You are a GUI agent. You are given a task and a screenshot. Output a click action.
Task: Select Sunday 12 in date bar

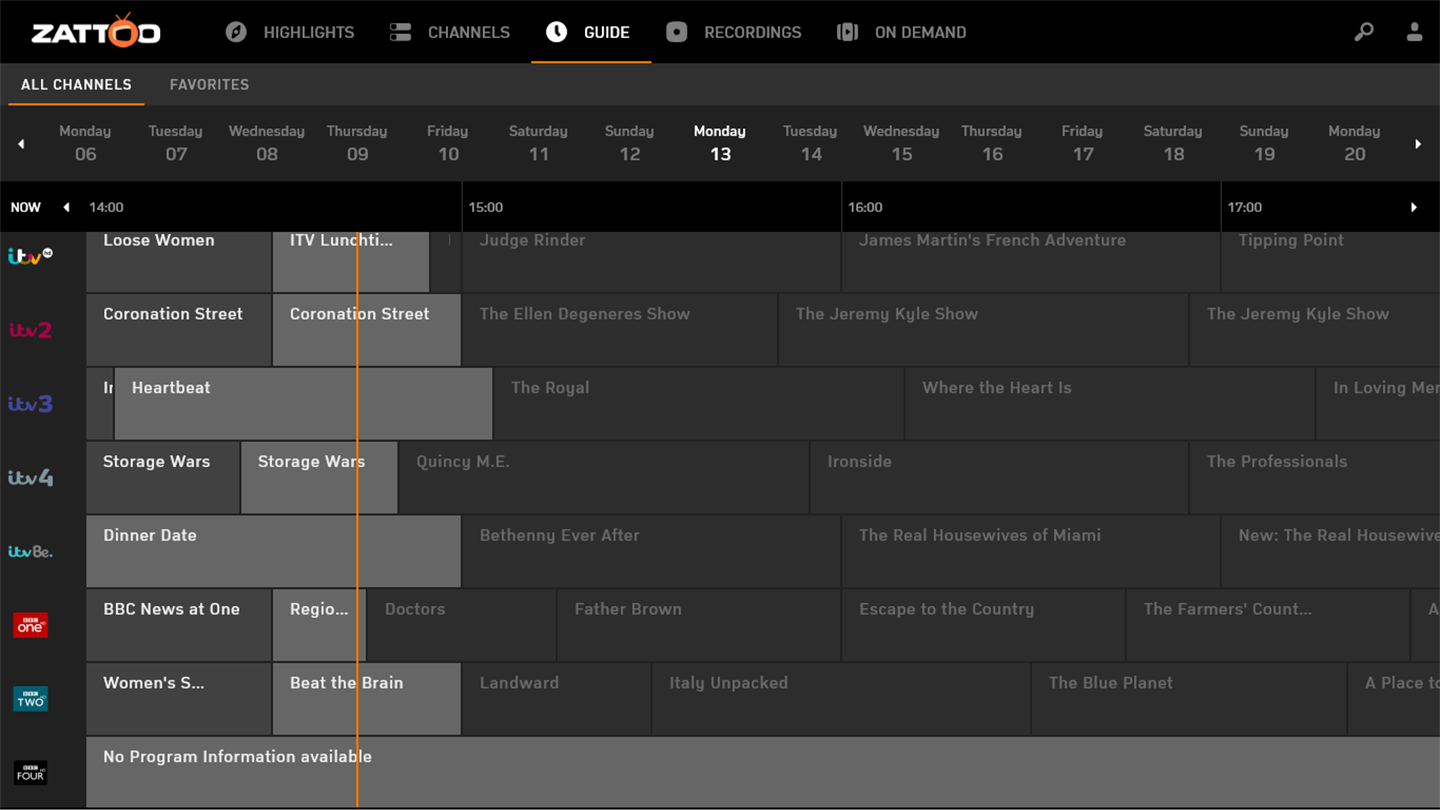629,144
